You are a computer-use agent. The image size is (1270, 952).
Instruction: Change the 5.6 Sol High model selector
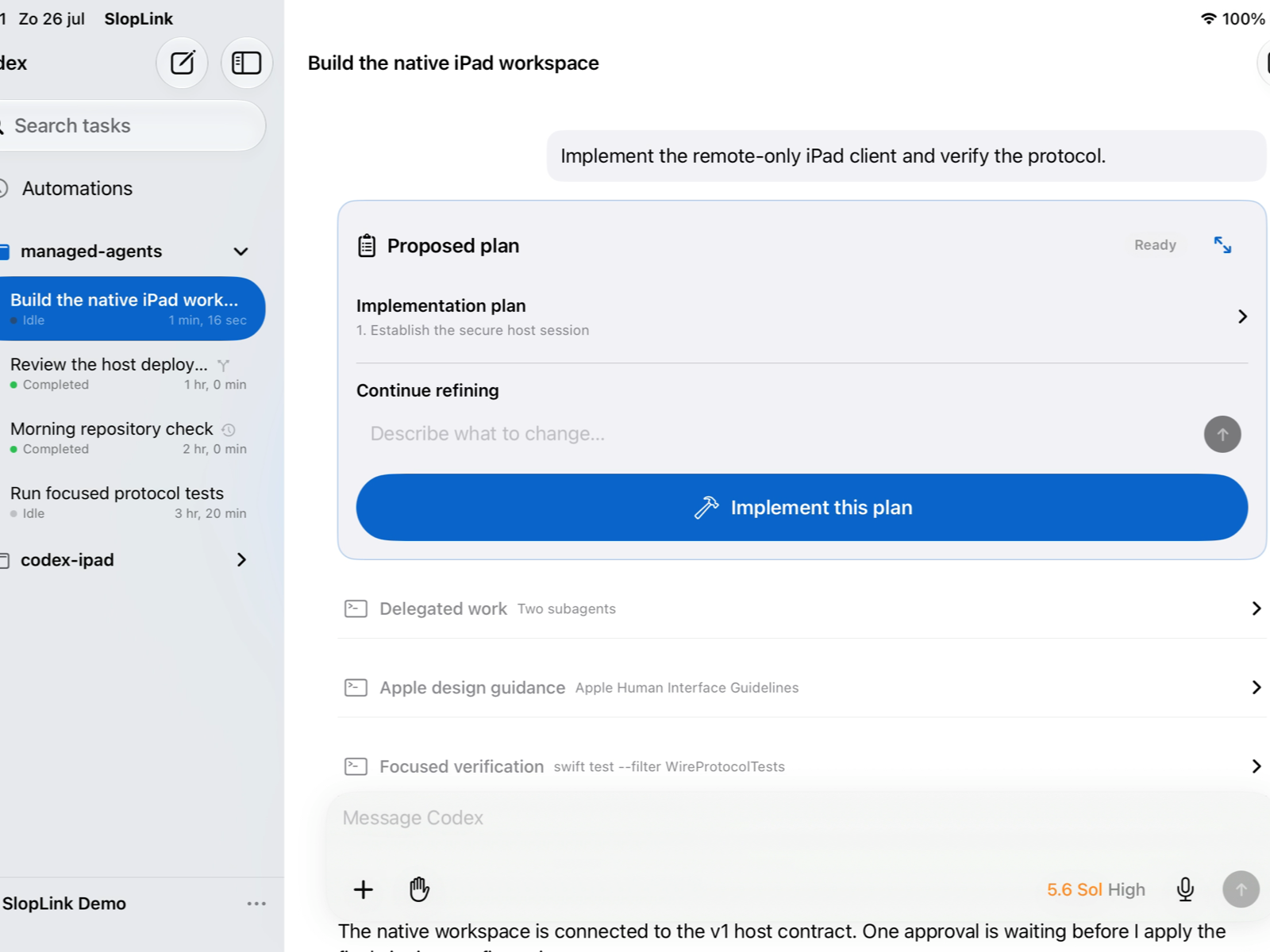pyautogui.click(x=1095, y=889)
